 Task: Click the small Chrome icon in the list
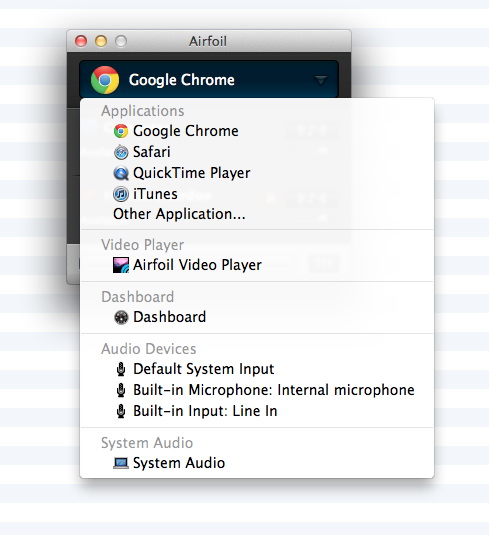pos(121,131)
